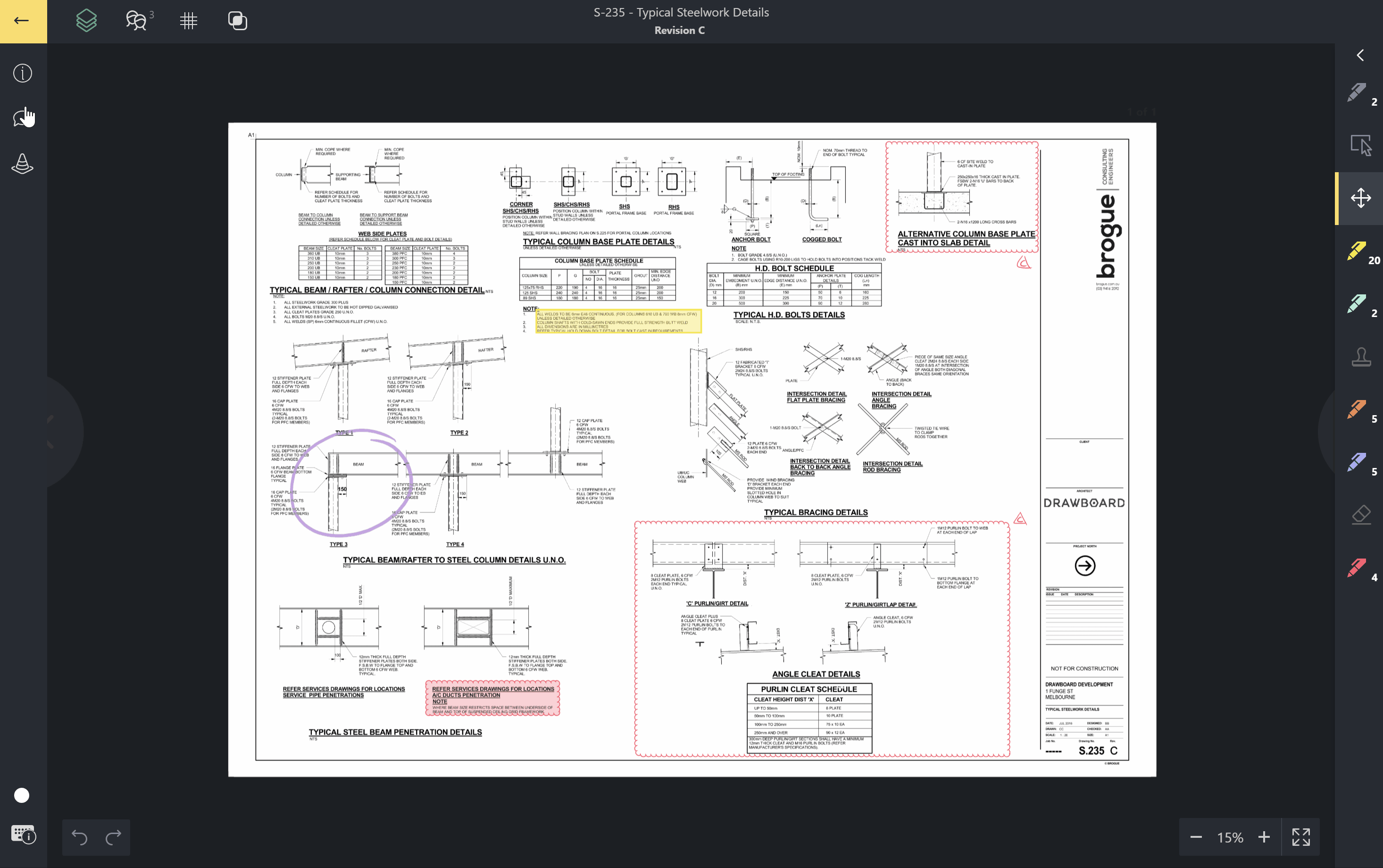This screenshot has height=868, width=1383.
Task: Click the white color circle indicator
Action: (x=22, y=795)
